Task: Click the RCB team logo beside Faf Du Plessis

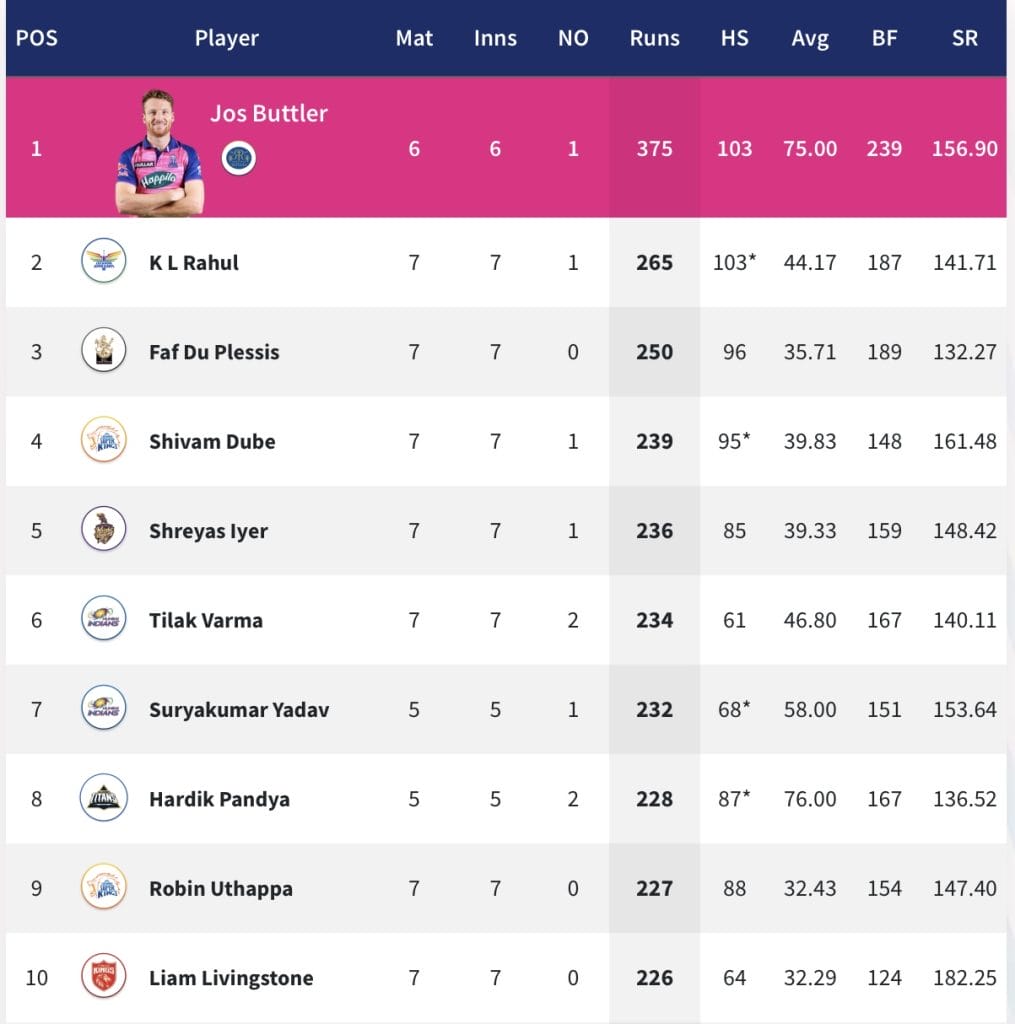Action: 104,351
